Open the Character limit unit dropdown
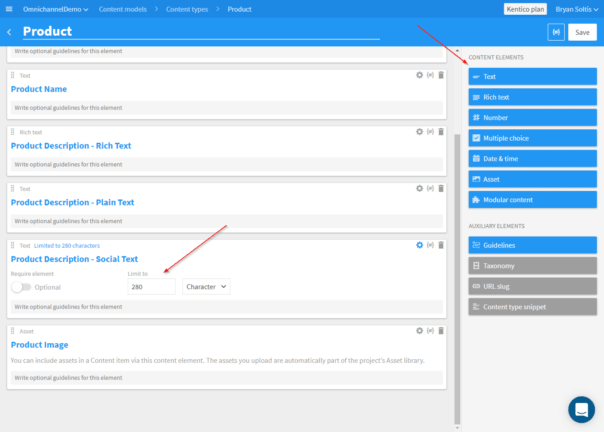Screen dimensions: 604x432 click(x=206, y=287)
